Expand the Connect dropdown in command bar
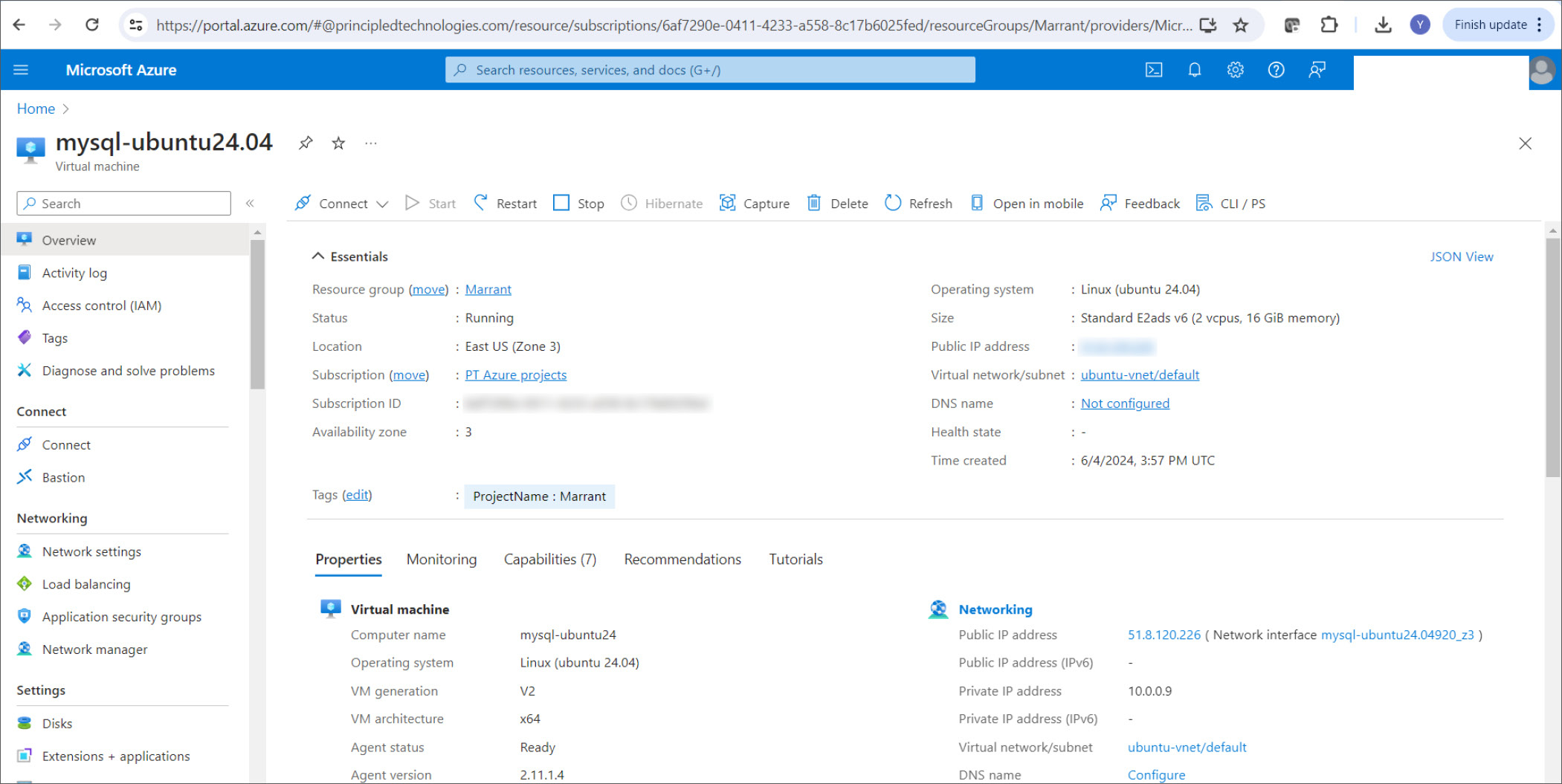 [342, 203]
